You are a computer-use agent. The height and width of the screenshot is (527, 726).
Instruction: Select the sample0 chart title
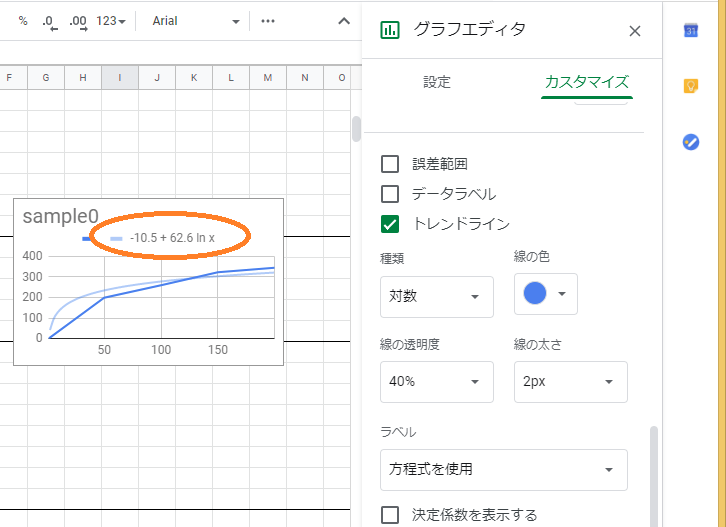click(x=61, y=216)
